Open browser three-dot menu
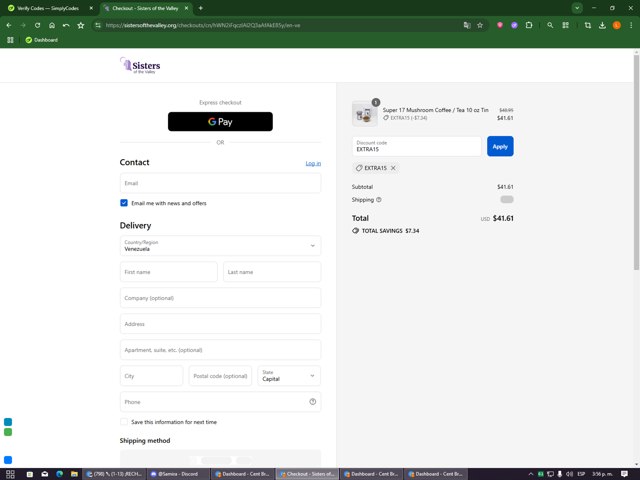Image resolution: width=640 pixels, height=480 pixels. [x=631, y=25]
